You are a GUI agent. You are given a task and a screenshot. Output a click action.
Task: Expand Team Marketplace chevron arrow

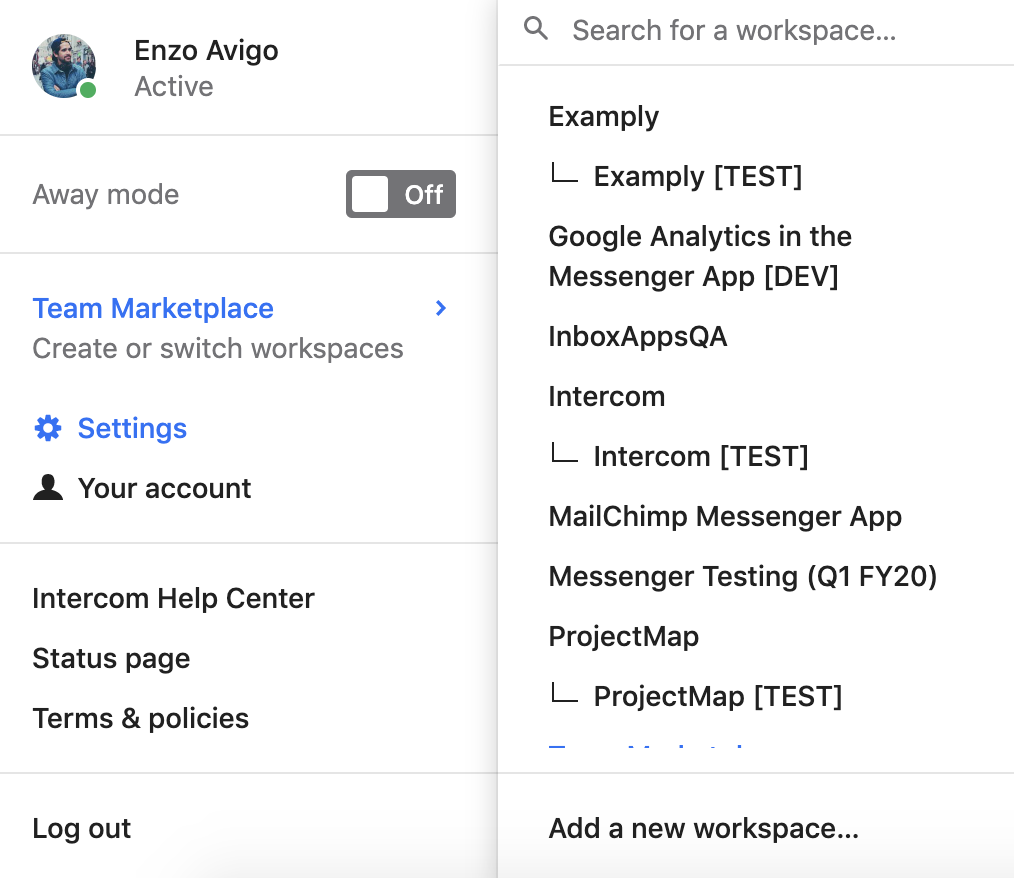coord(441,308)
